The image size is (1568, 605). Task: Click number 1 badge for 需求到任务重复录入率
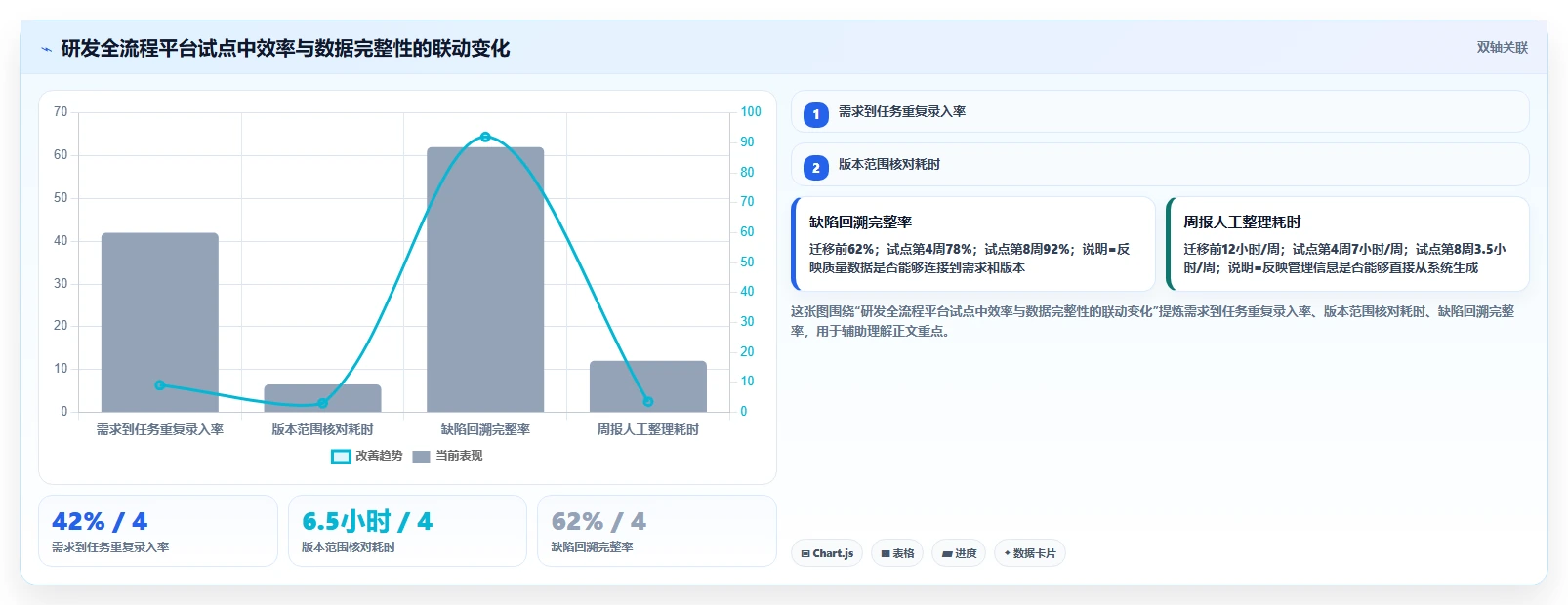pos(816,114)
